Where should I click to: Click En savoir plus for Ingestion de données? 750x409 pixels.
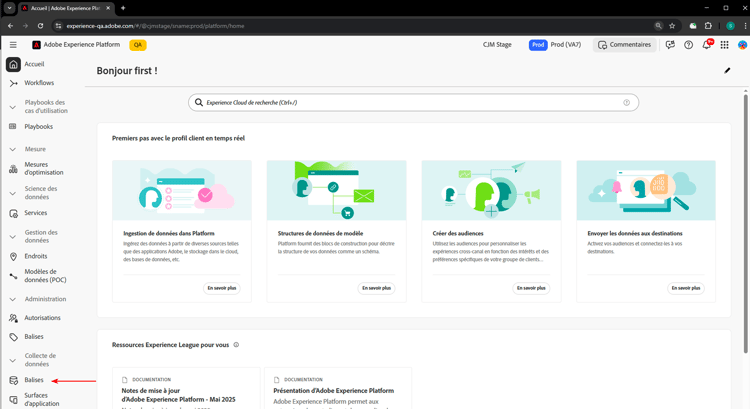pyautogui.click(x=222, y=288)
